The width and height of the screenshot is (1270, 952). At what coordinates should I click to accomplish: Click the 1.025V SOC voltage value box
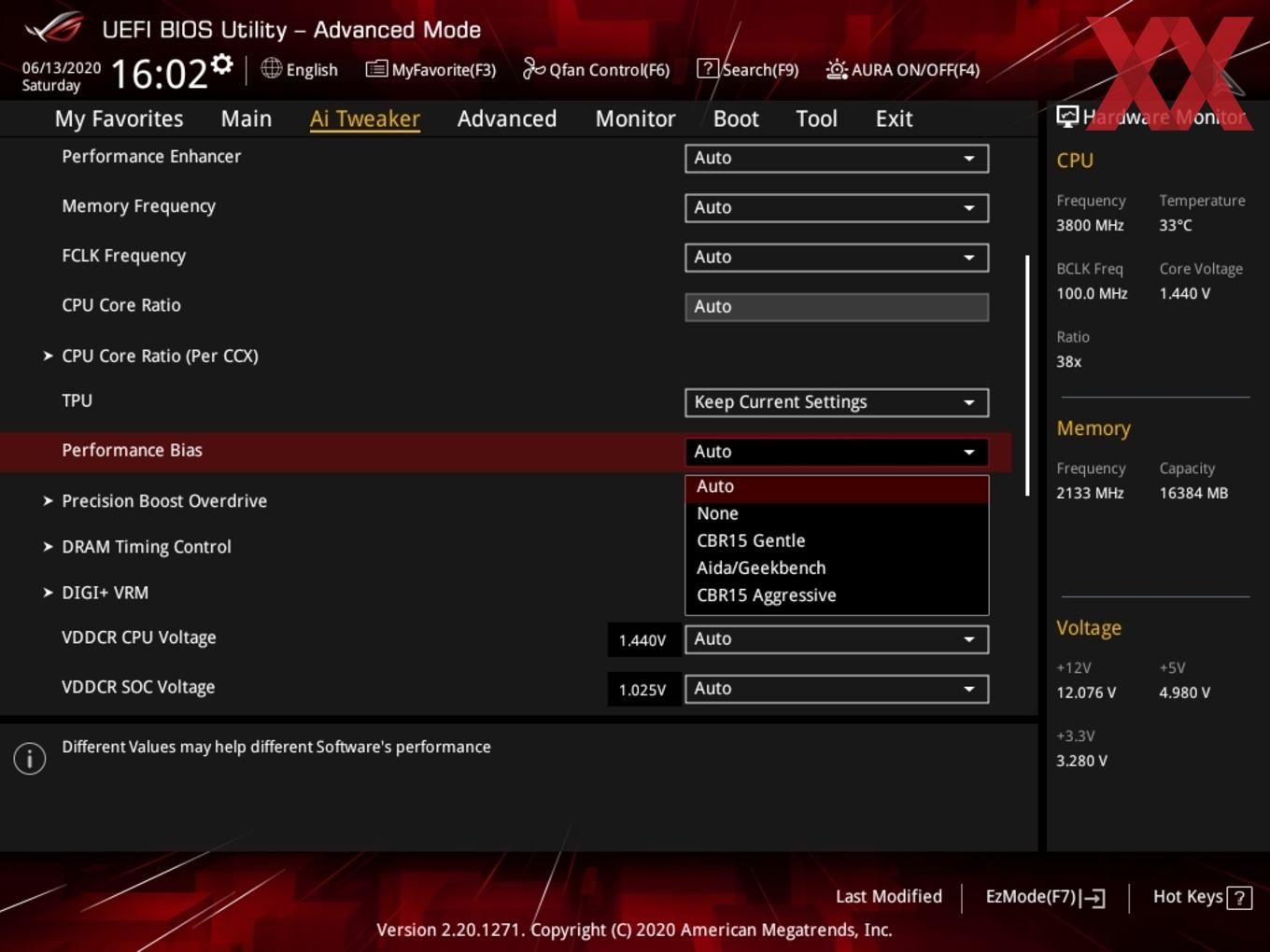click(643, 690)
